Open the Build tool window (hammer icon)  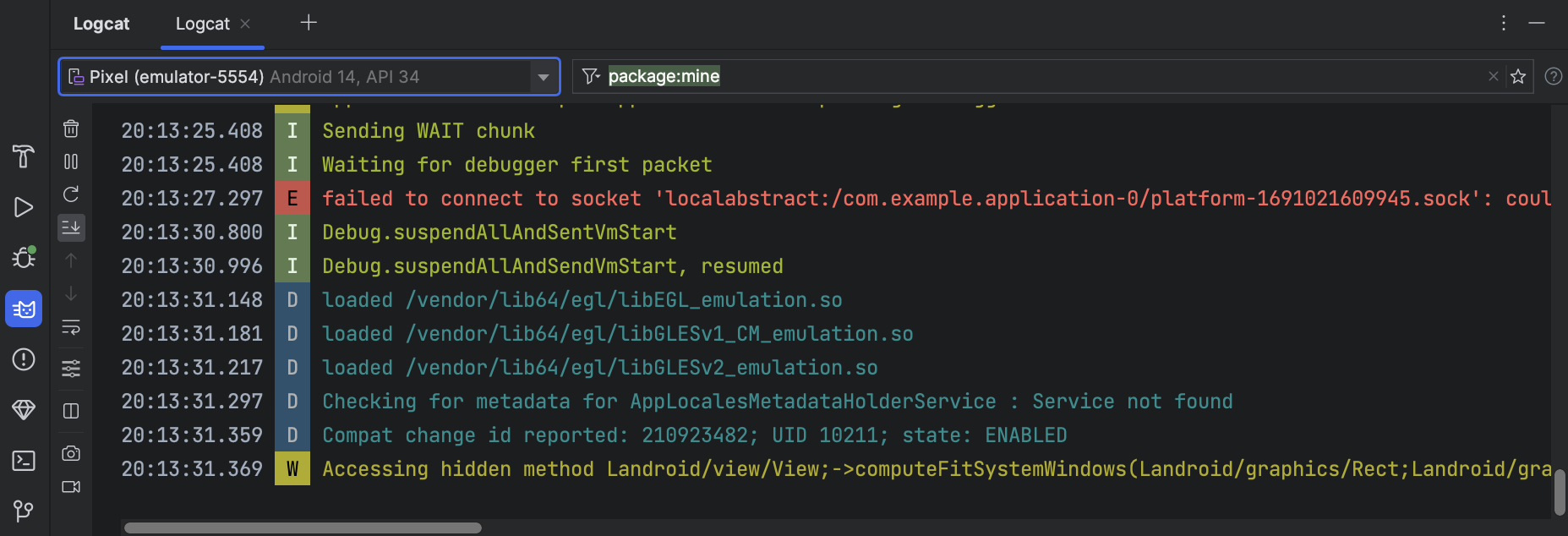pyautogui.click(x=24, y=156)
